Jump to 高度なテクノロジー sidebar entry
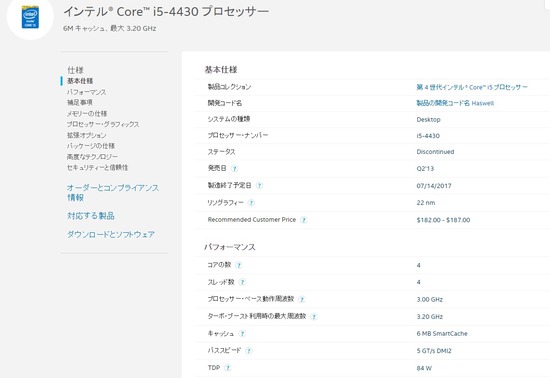This screenshot has height=378, width=550. pos(92,156)
